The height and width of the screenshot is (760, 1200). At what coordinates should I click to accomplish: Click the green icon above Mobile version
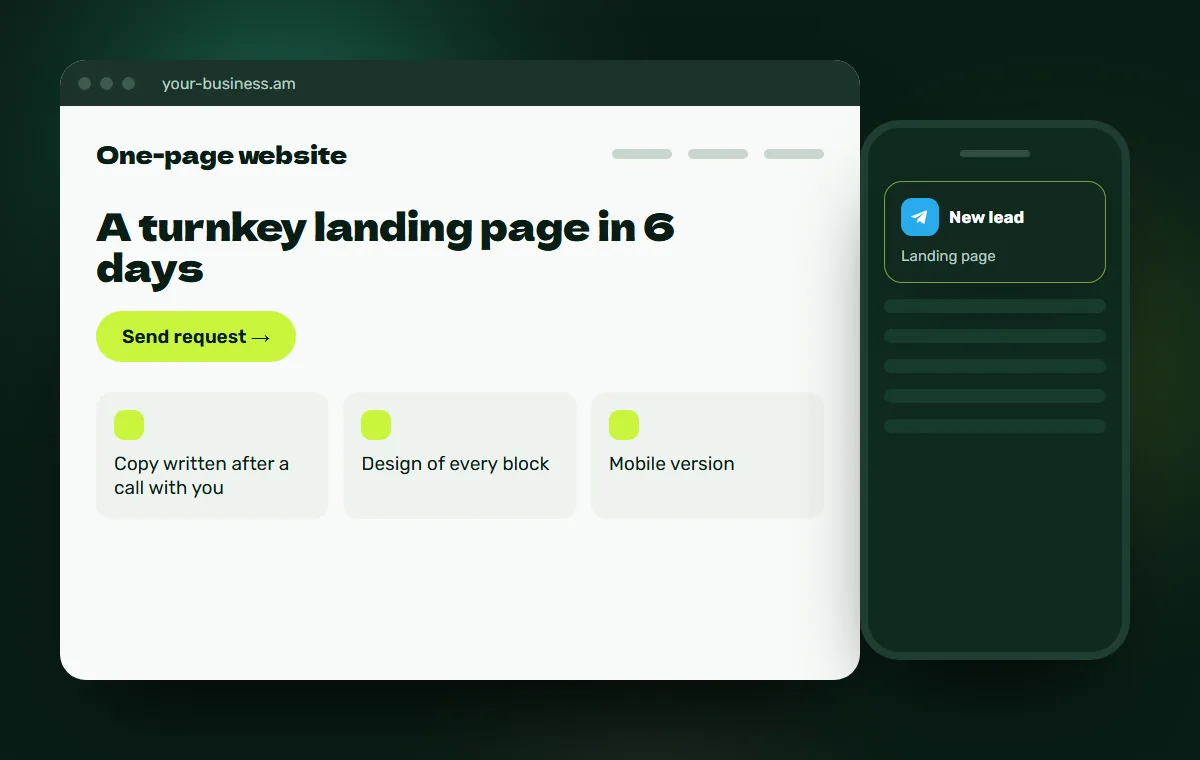[624, 425]
